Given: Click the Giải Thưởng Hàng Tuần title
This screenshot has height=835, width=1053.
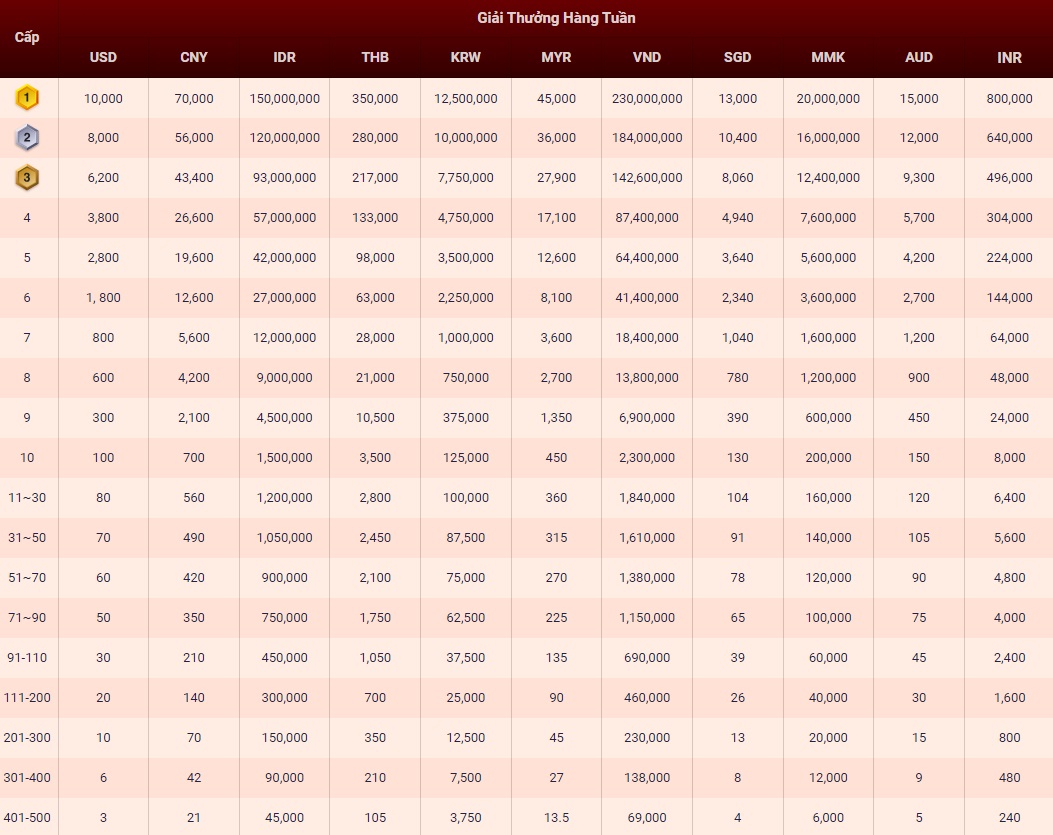Looking at the screenshot, I should click(556, 18).
